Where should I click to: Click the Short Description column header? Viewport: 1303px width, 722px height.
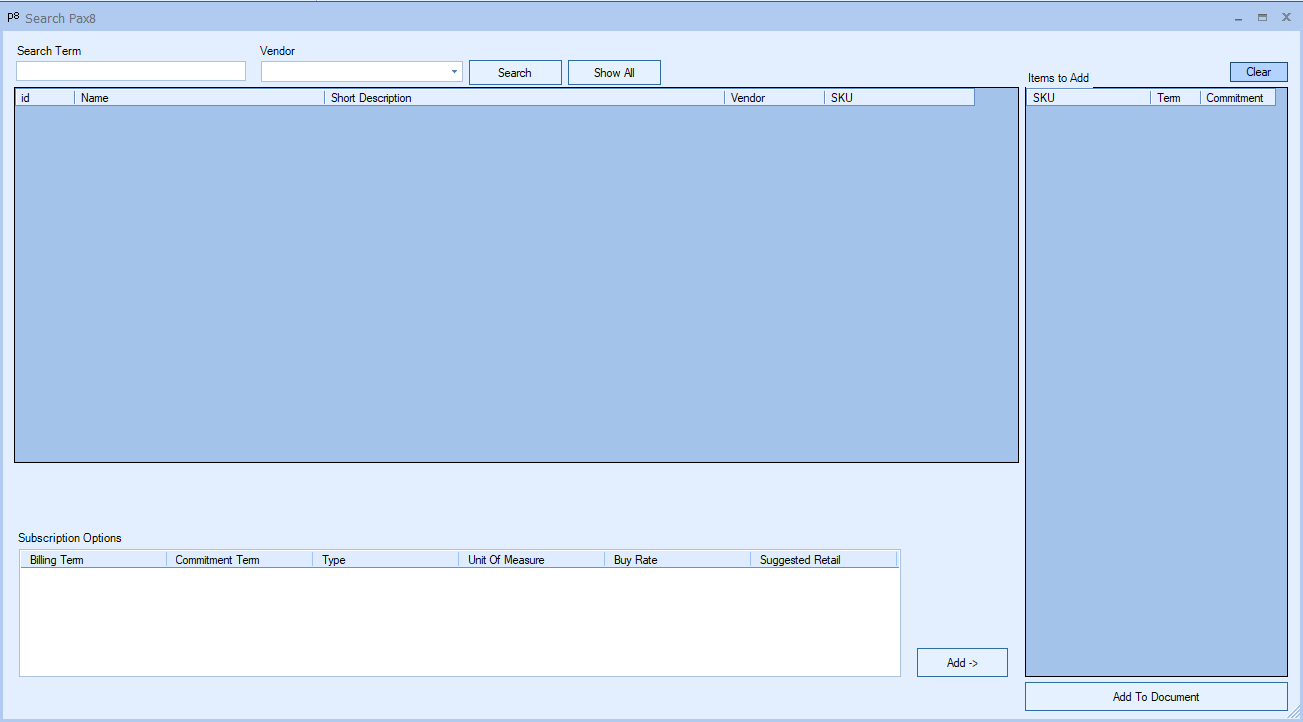pyautogui.click(x=524, y=98)
